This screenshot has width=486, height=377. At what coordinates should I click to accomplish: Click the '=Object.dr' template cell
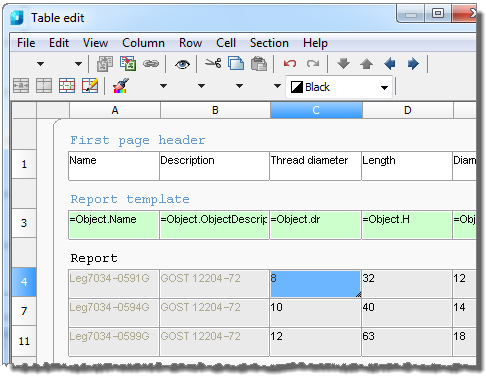pos(315,225)
